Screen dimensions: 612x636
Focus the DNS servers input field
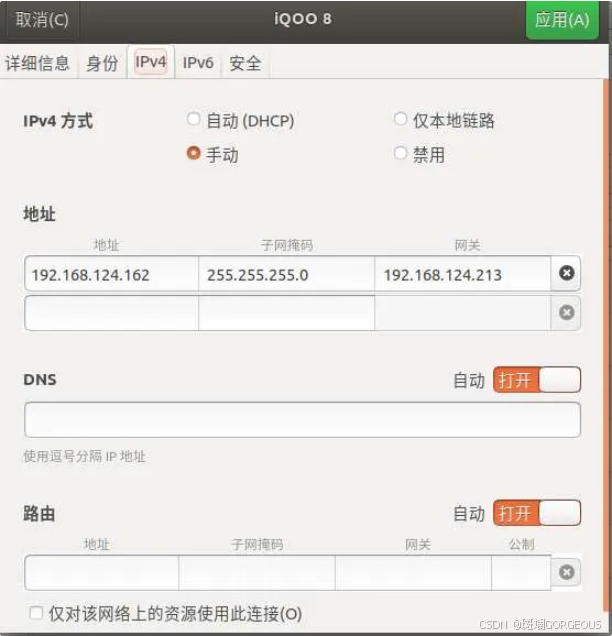coord(303,420)
